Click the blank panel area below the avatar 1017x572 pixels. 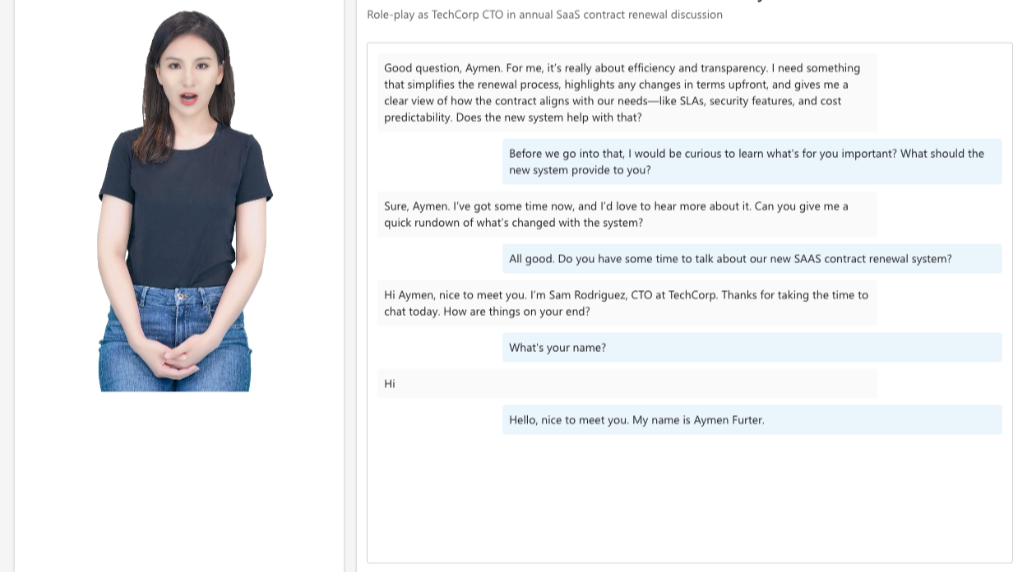tap(180, 480)
